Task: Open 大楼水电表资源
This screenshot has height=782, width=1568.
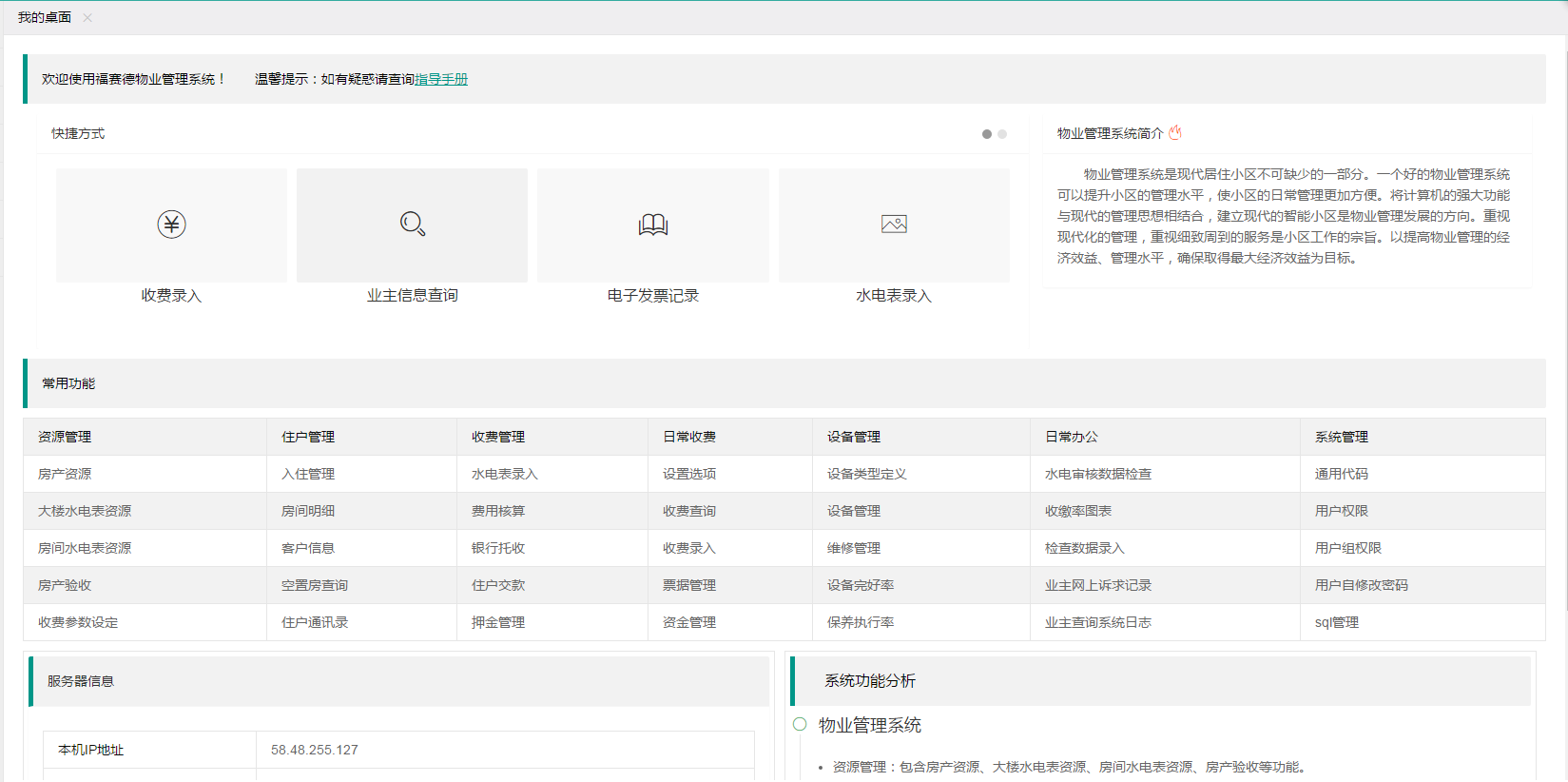Action: click(x=85, y=511)
